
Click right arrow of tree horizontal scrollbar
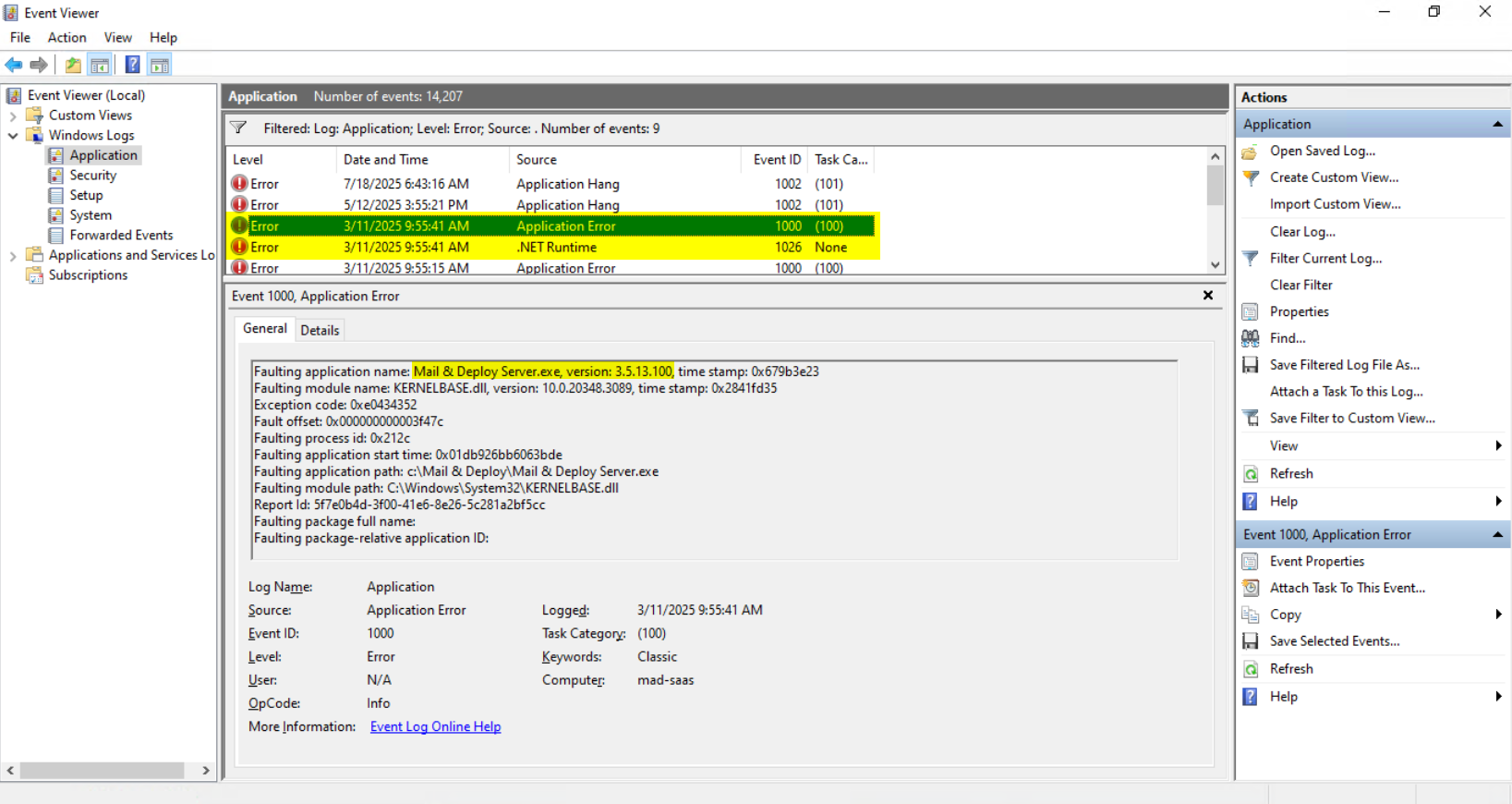(x=206, y=770)
